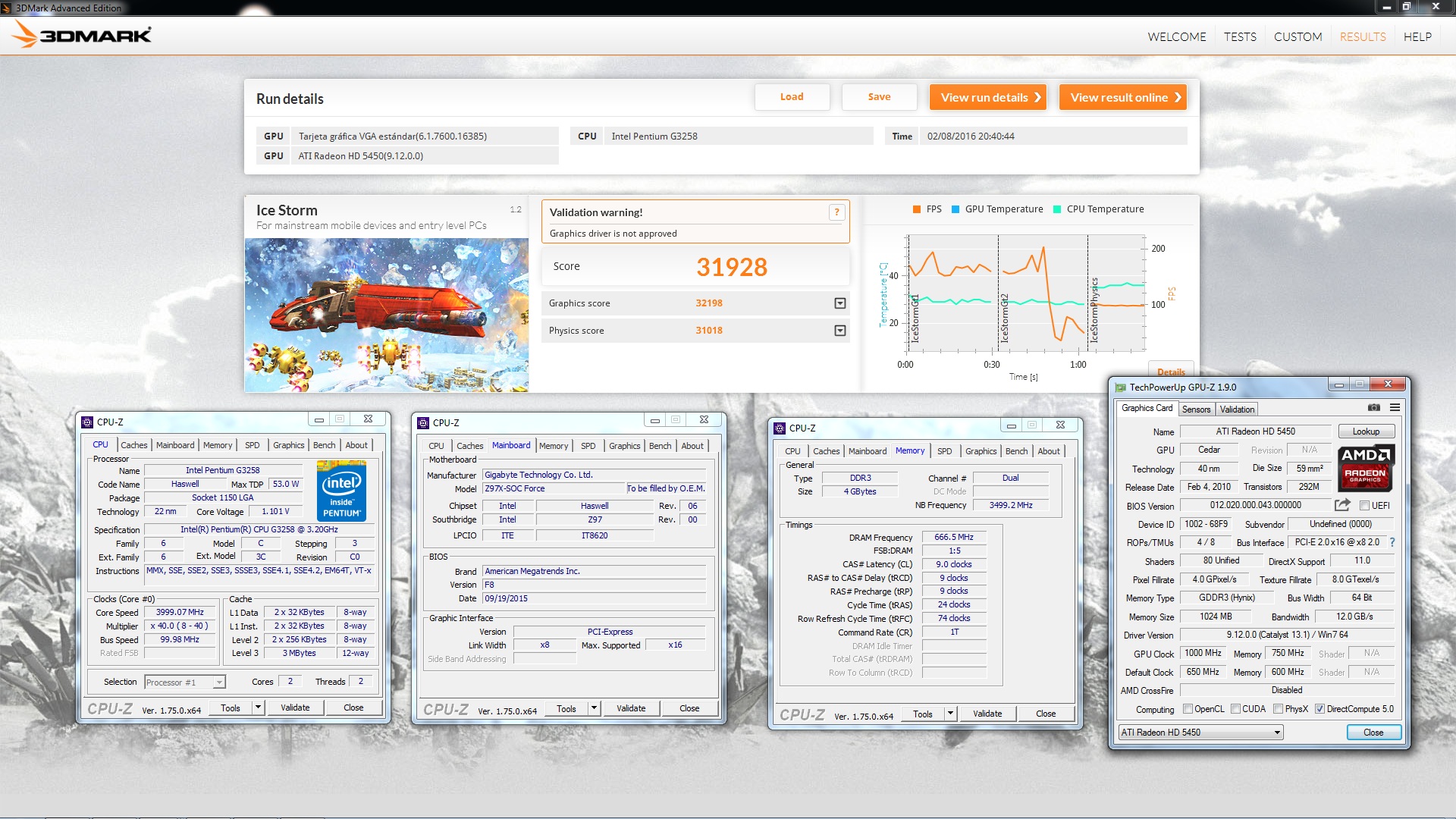Click the Tools button in the CPU-Z Memory window
This screenshot has height=819, width=1456.
pyautogui.click(x=923, y=714)
